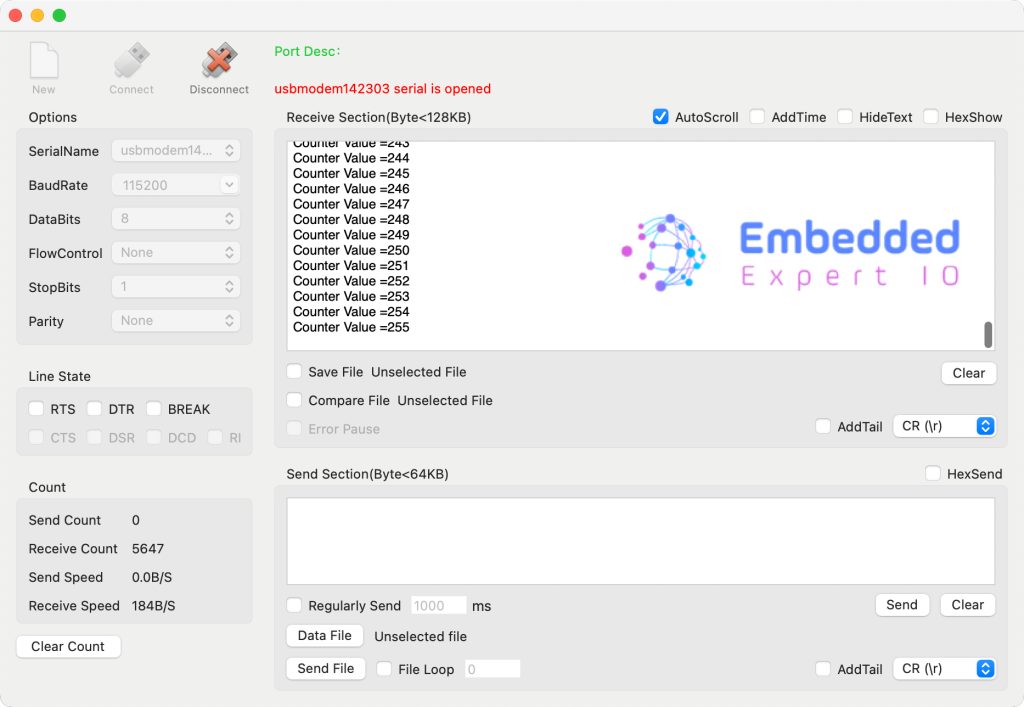Click the Clear Count button
Image resolution: width=1024 pixels, height=707 pixels.
(68, 647)
